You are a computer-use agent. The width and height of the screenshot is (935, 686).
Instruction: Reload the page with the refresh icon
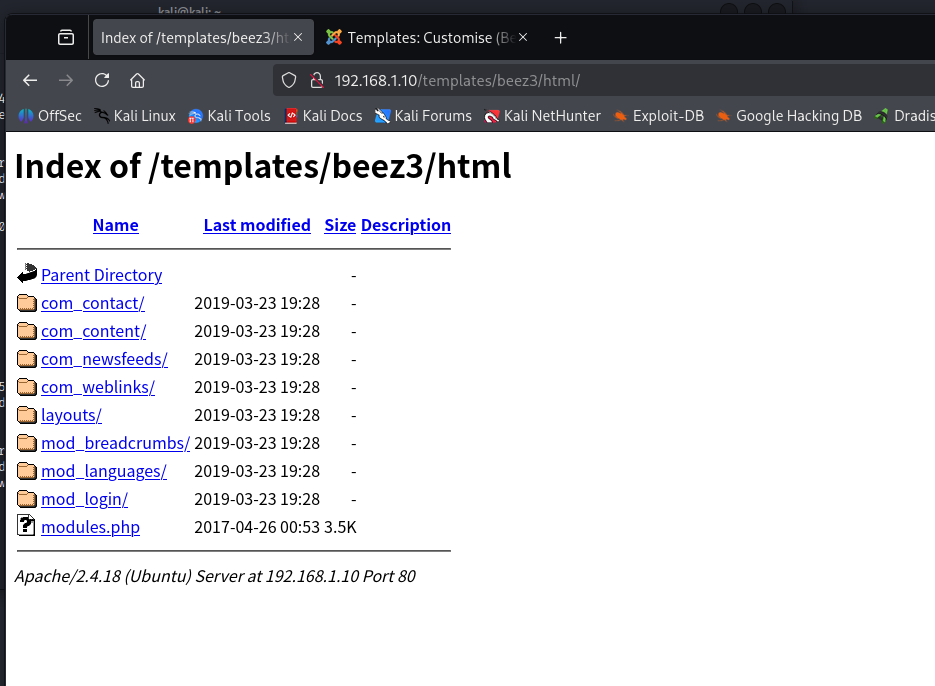coord(102,80)
